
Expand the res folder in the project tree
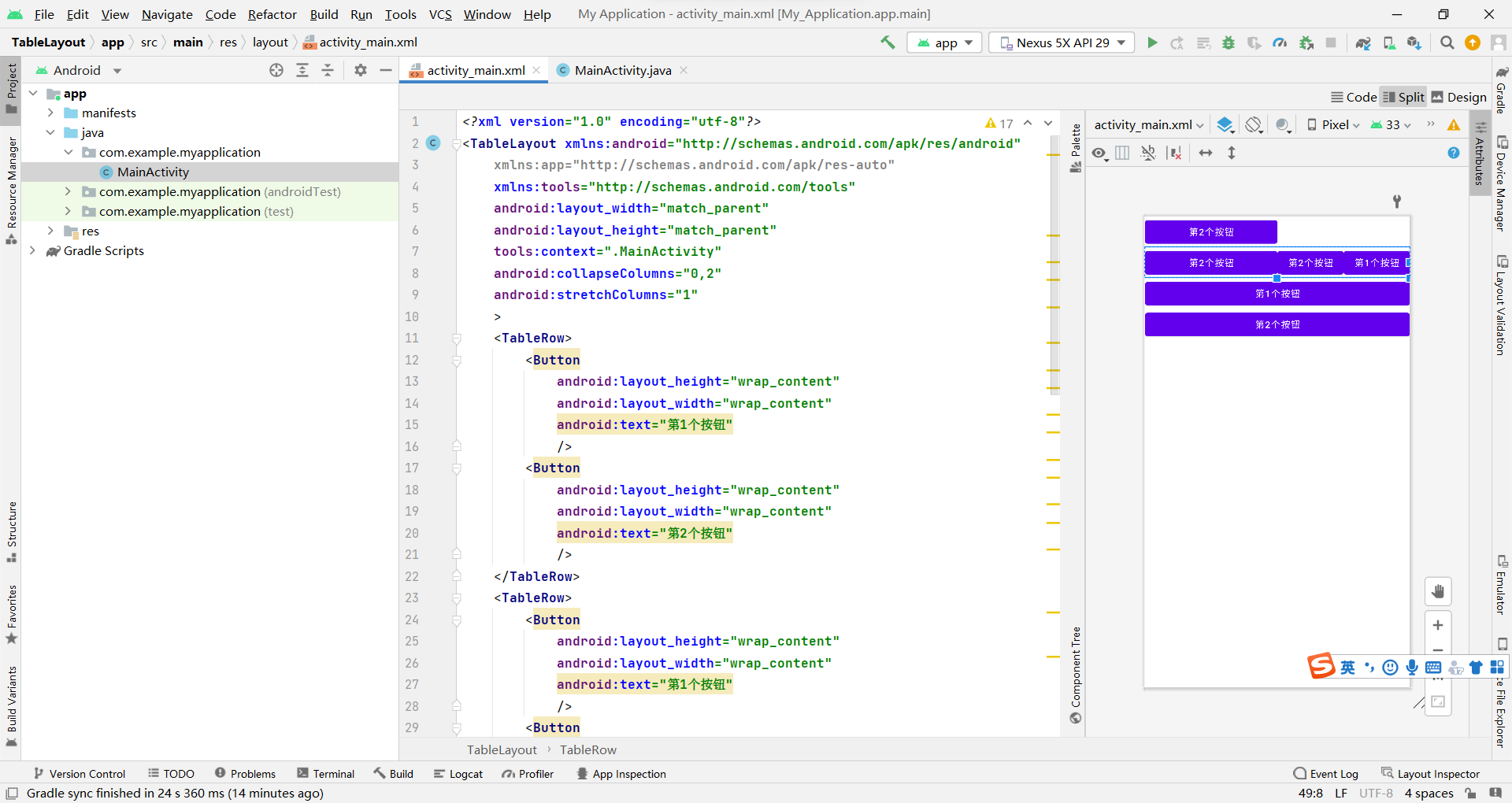(x=50, y=231)
